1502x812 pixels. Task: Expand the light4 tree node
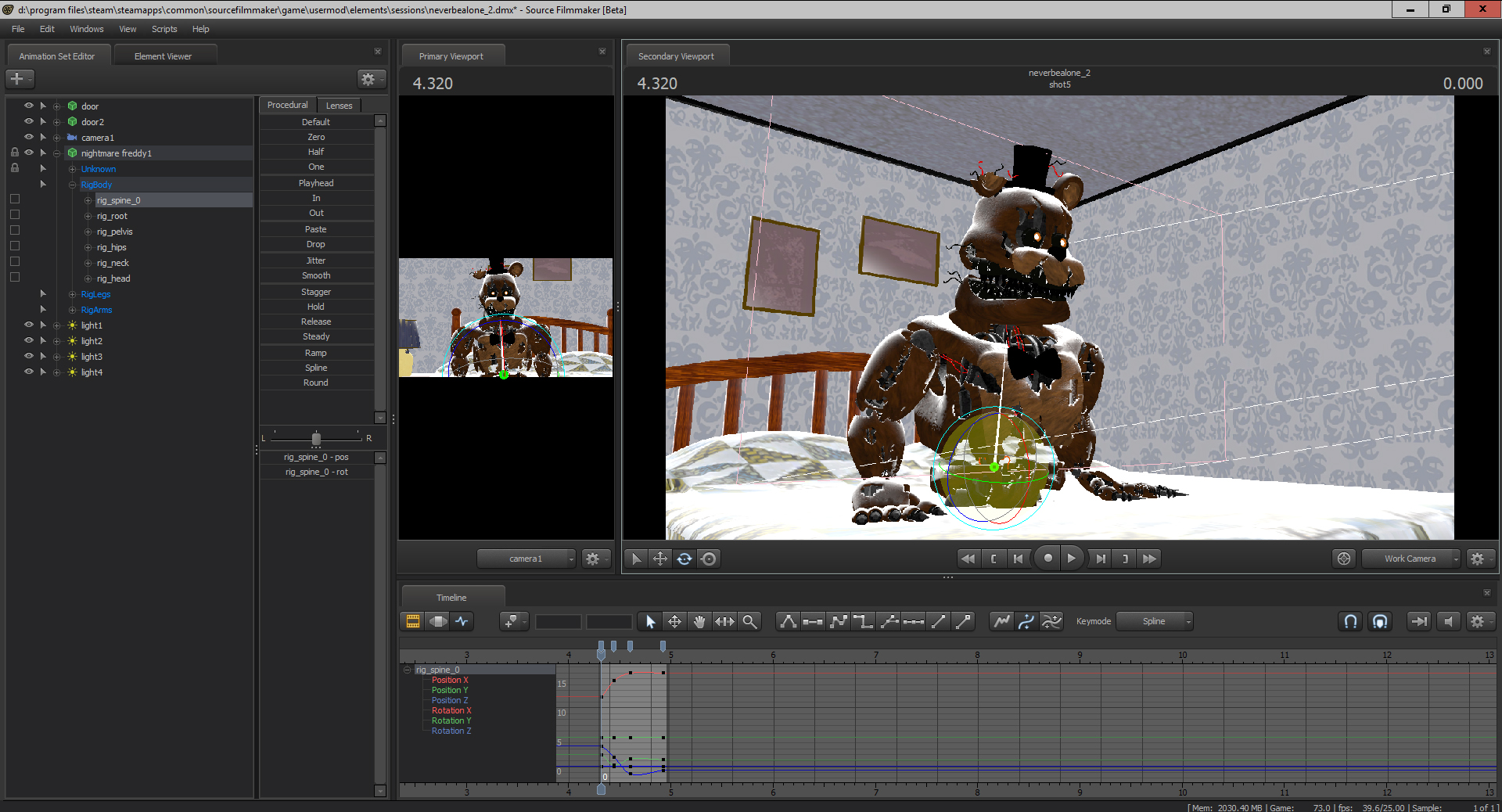coord(57,372)
